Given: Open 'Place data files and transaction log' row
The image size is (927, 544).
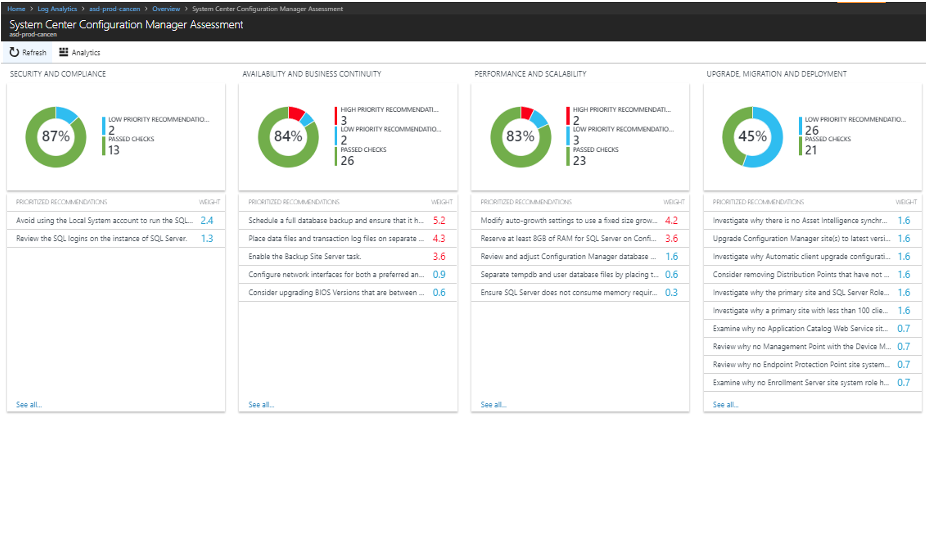Looking at the screenshot, I should [348, 238].
